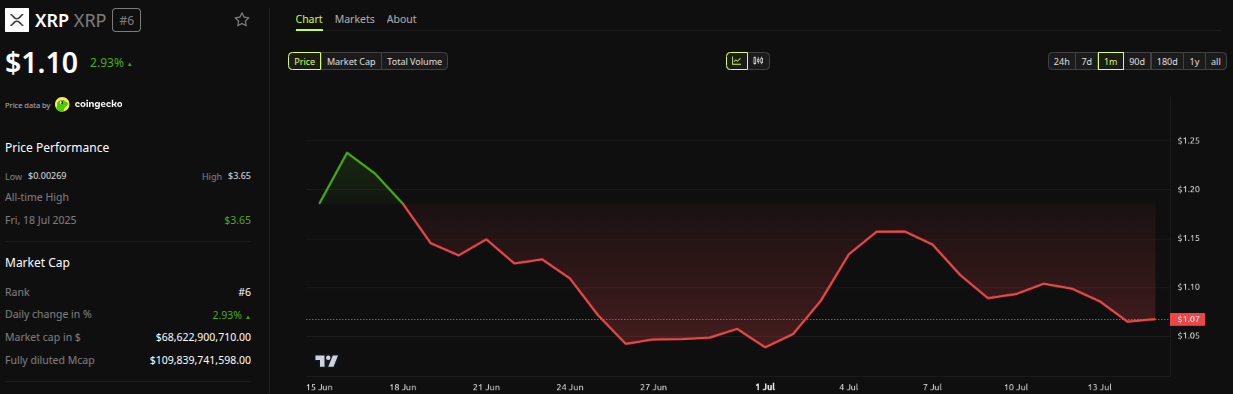
Task: Set chart range to 90d
Action: 1137,61
